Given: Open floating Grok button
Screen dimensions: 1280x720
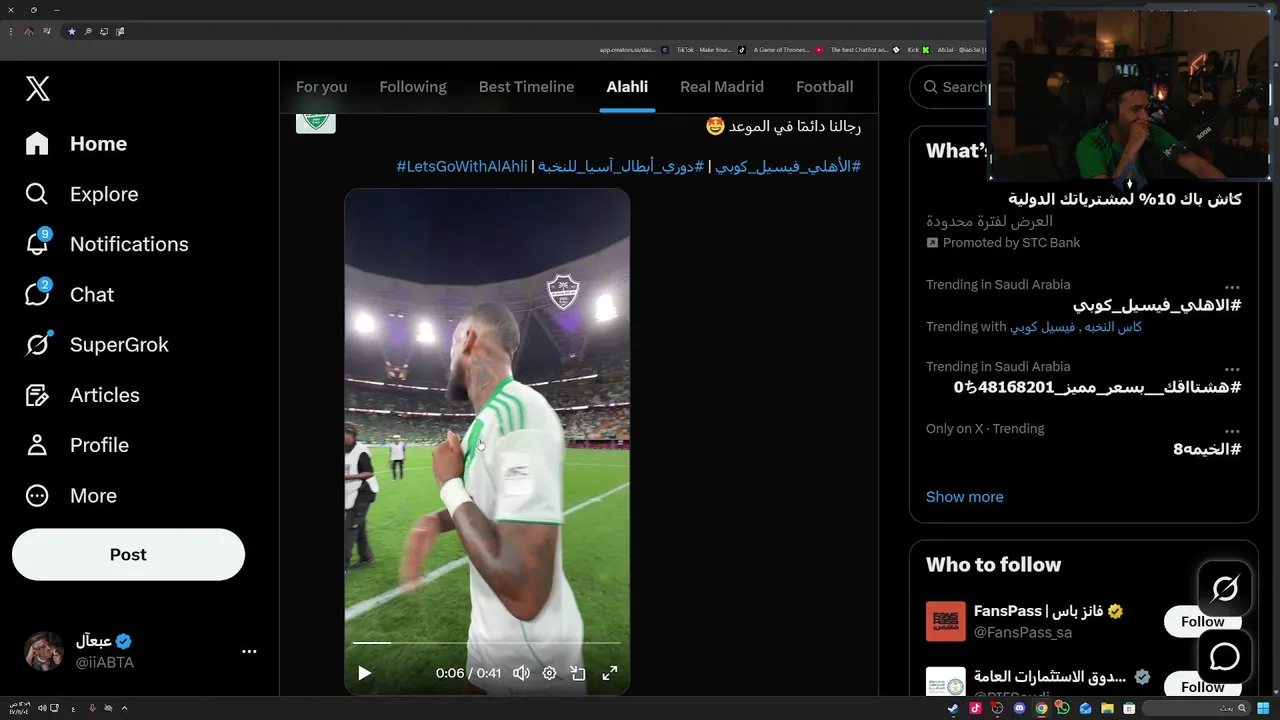Looking at the screenshot, I should (x=1225, y=589).
